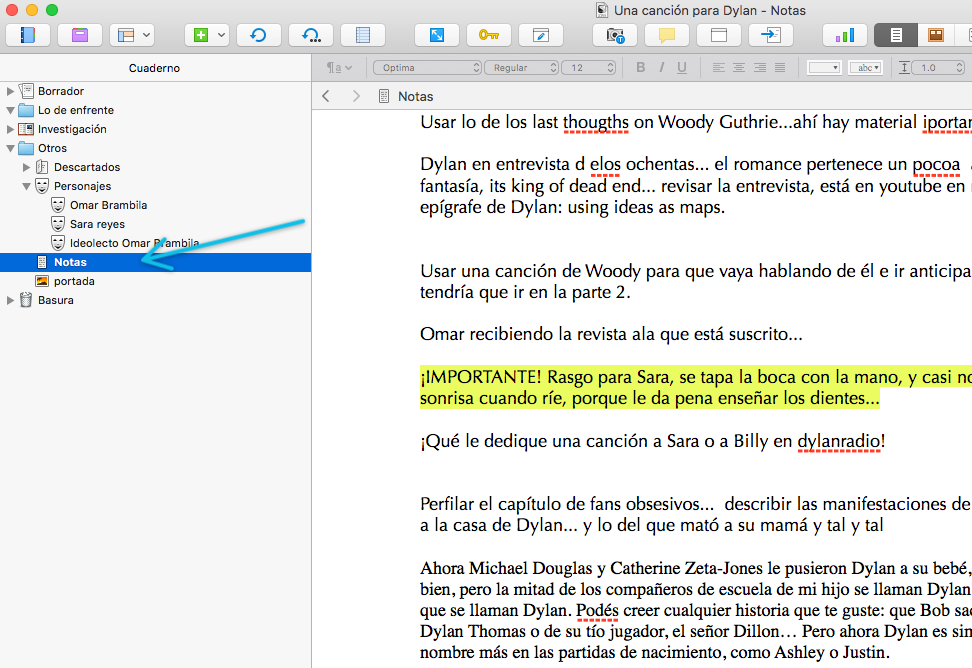Viewport: 972px width, 668px height.
Task: Click the Cuaderno binder header
Action: pos(154,68)
